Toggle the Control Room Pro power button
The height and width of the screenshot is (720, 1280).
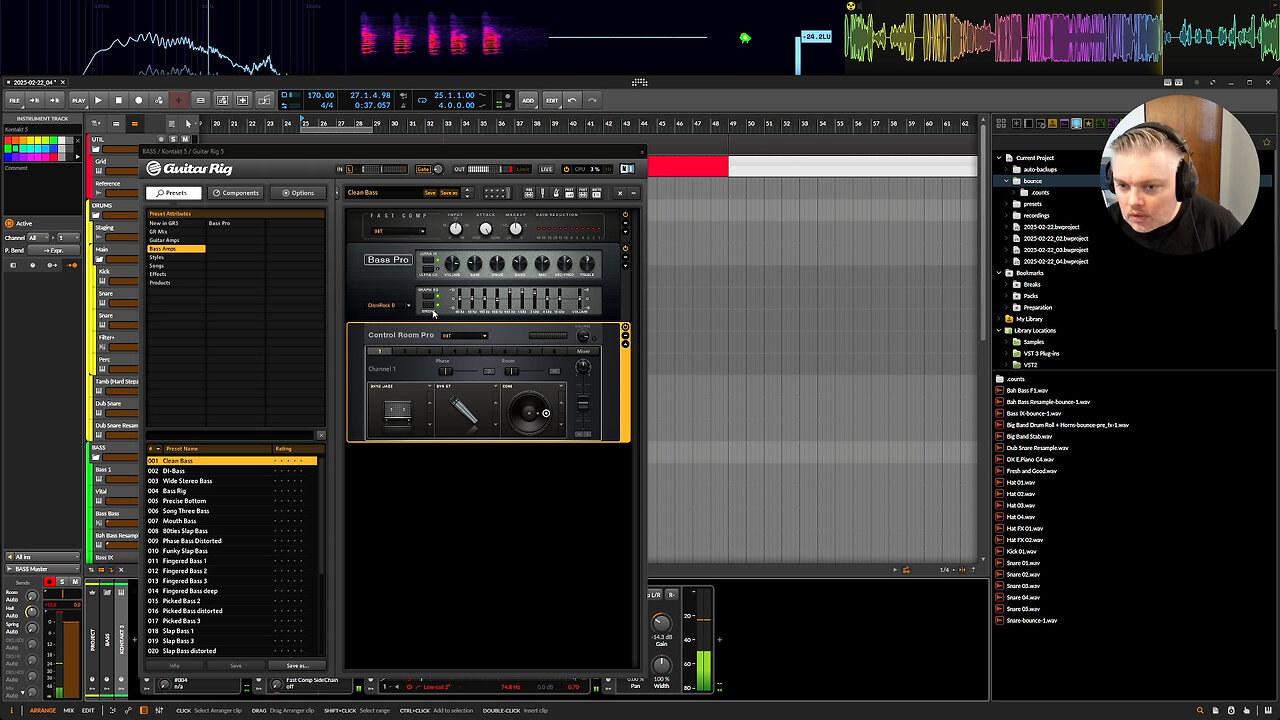pos(625,327)
